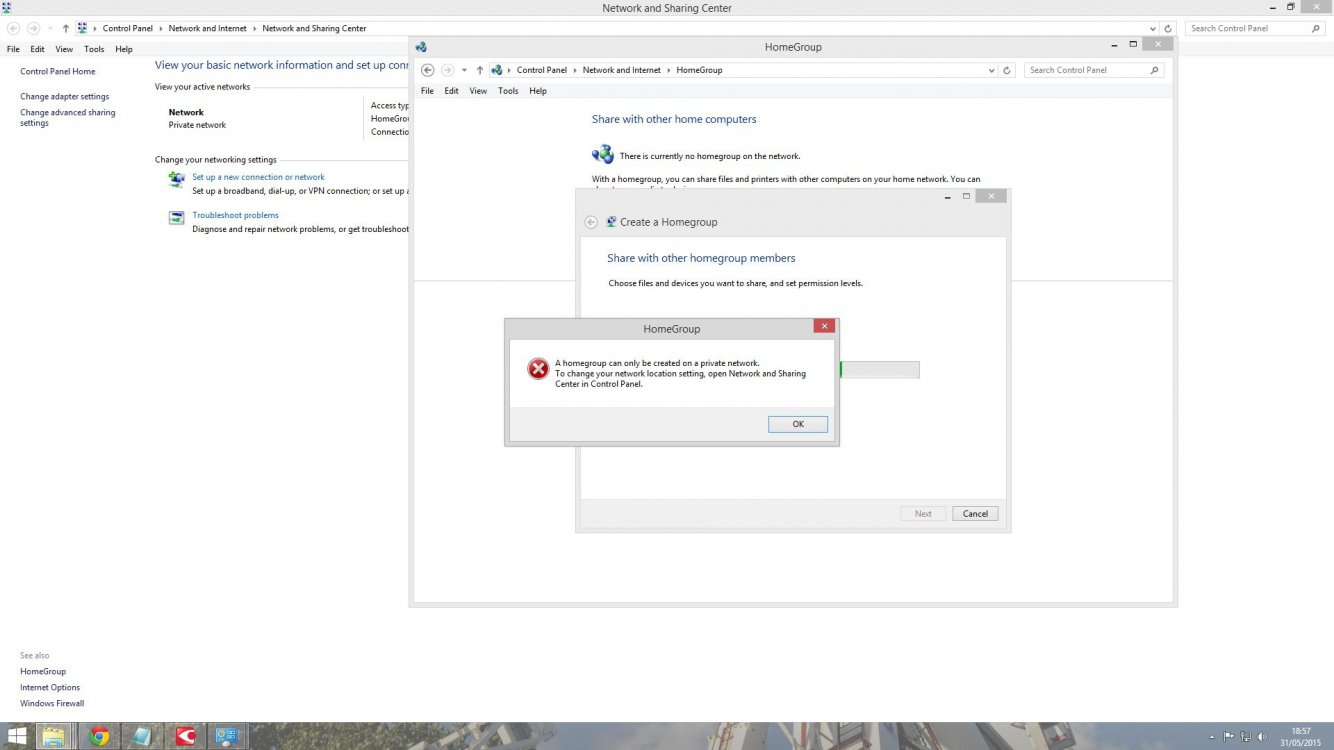Viewport: 1334px width, 750px height.
Task: Open the Control Panel taskbar icon
Action: [x=226, y=737]
